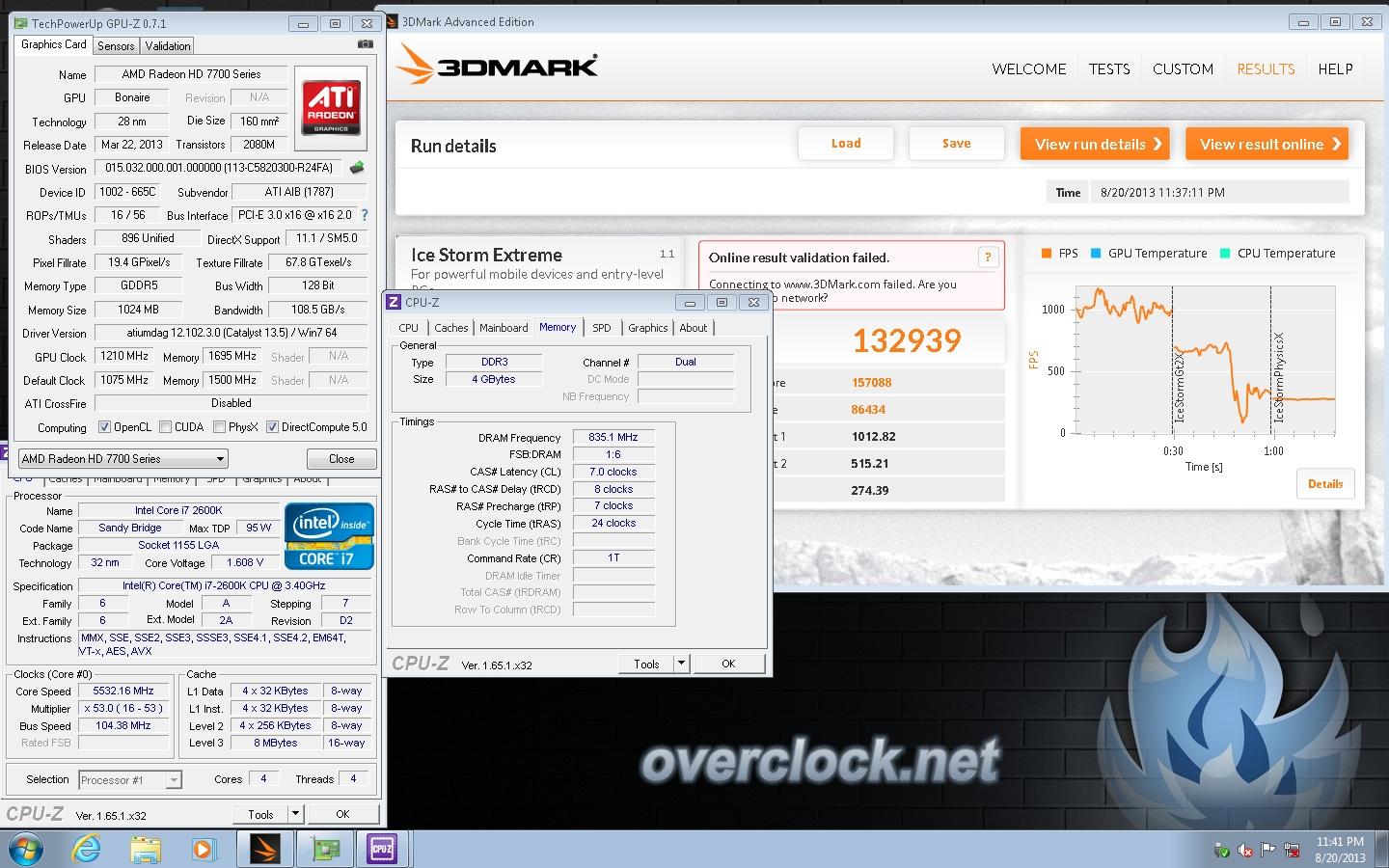The image size is (1389, 868).
Task: Open the Windows Start menu
Action: (x=25, y=849)
